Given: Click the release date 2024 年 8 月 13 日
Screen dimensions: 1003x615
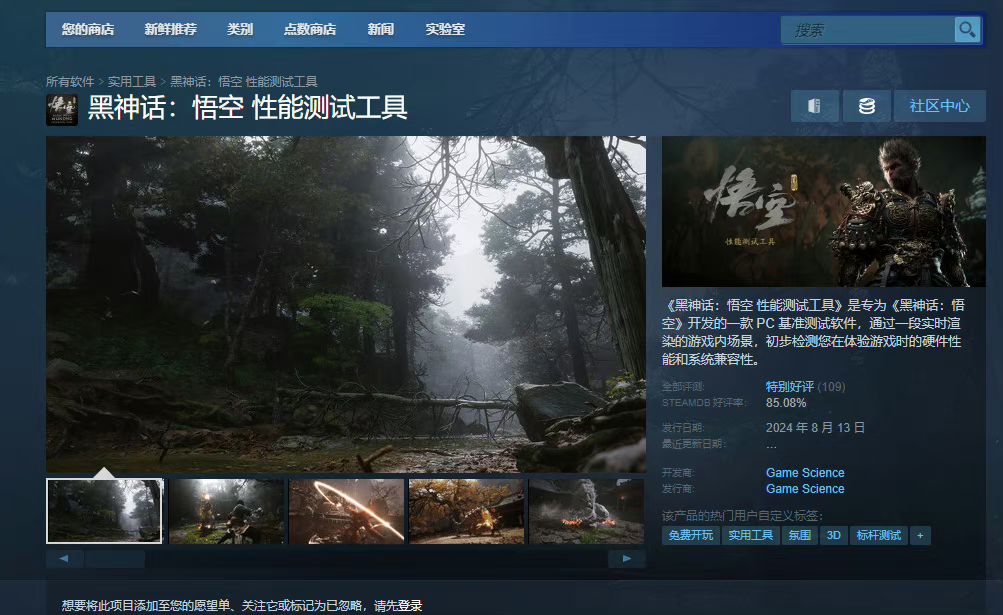Looking at the screenshot, I should pyautogui.click(x=815, y=427).
